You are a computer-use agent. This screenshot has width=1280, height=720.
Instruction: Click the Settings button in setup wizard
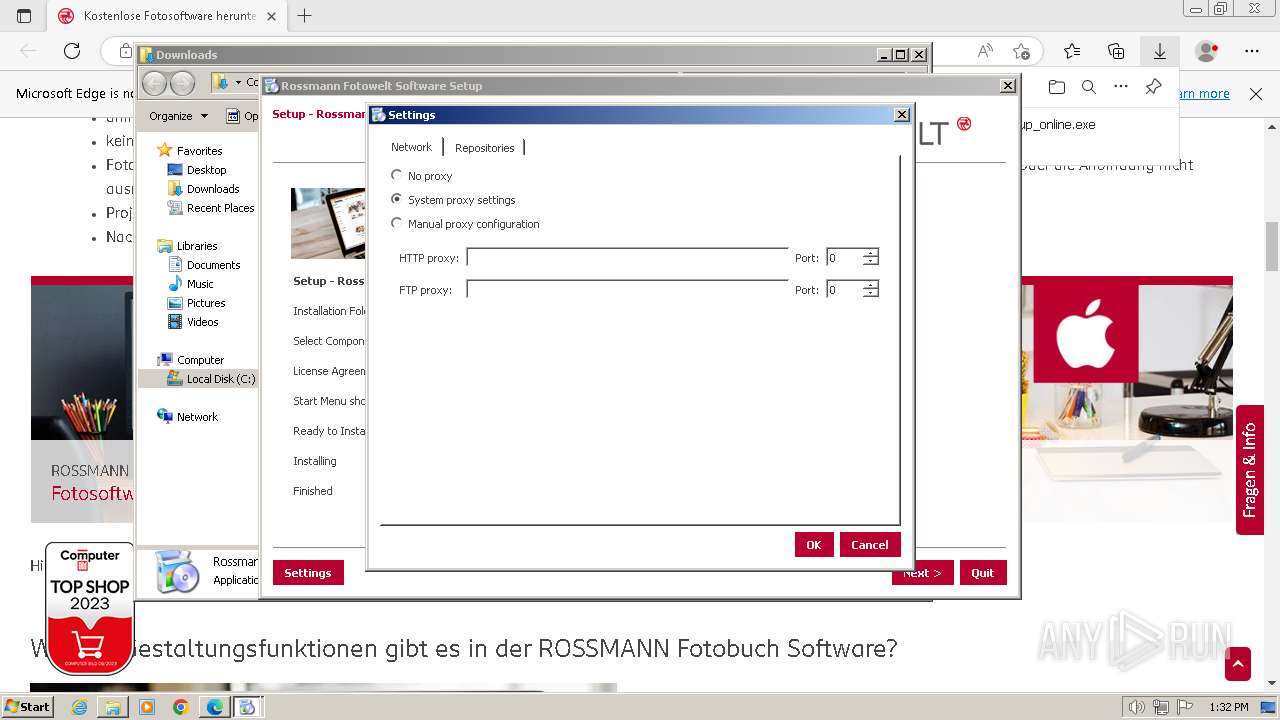307,572
